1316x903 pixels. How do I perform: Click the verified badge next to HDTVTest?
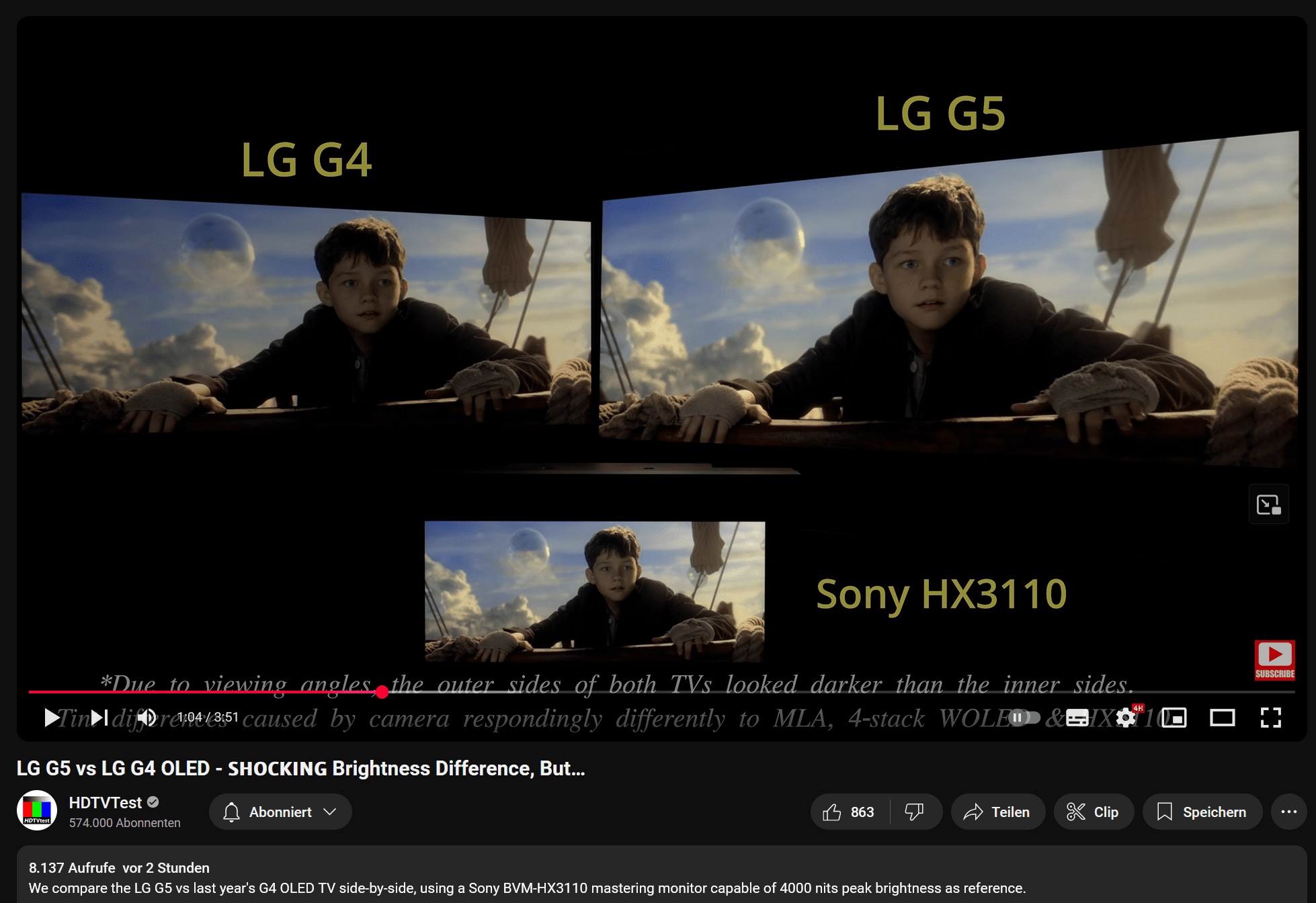coord(153,802)
